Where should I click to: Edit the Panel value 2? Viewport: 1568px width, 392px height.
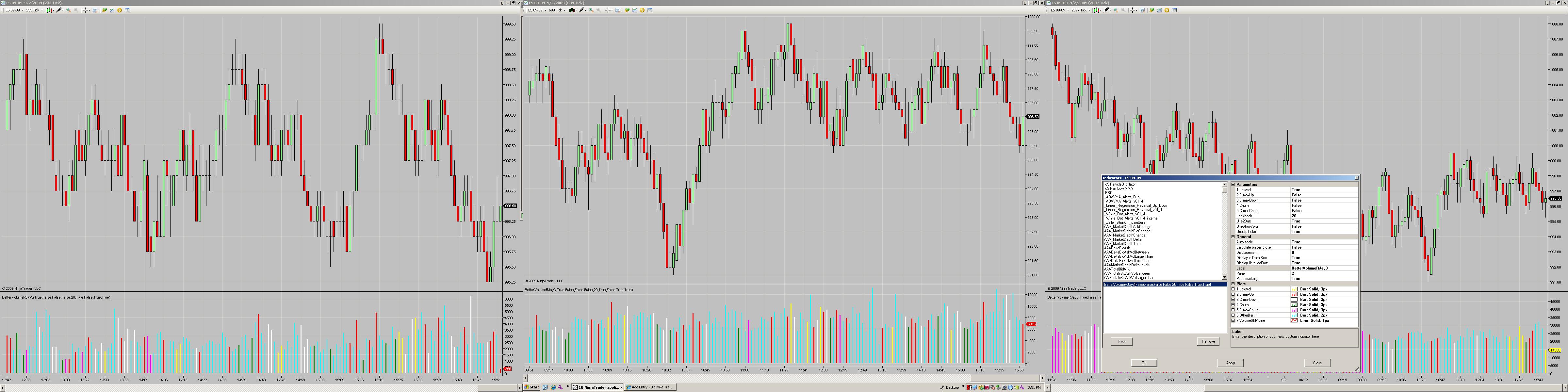tap(1324, 273)
